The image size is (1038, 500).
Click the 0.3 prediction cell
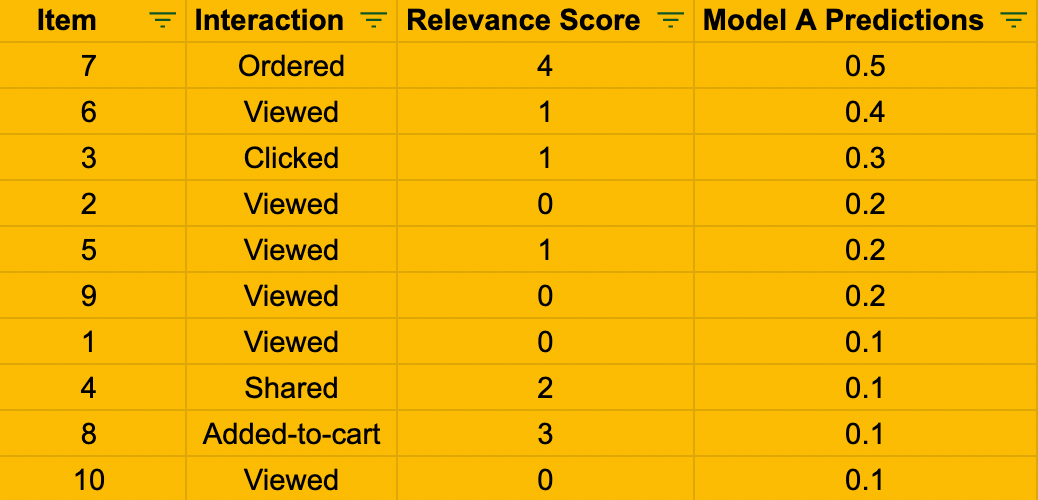coord(865,159)
